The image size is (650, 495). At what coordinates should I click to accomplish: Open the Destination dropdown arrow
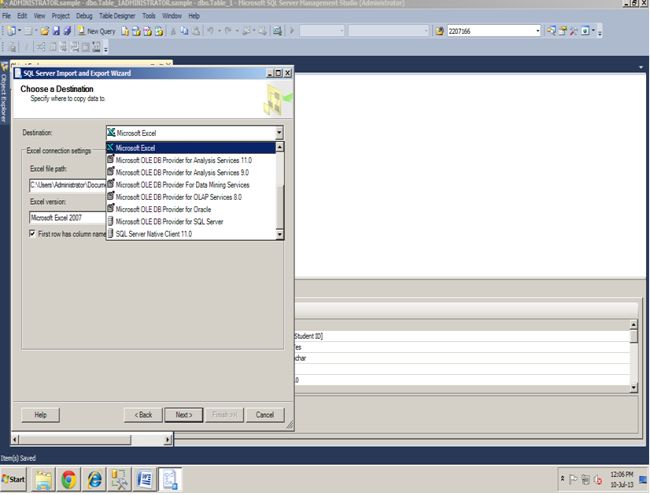[279, 133]
